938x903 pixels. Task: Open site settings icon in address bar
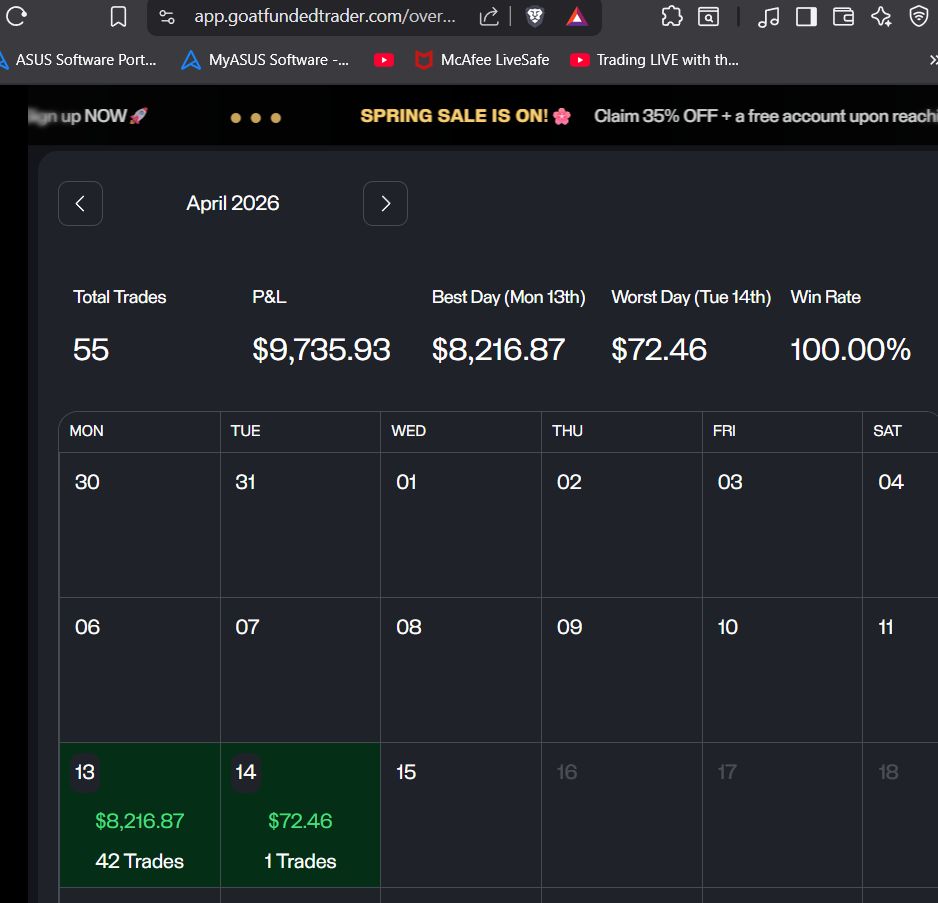(x=167, y=16)
